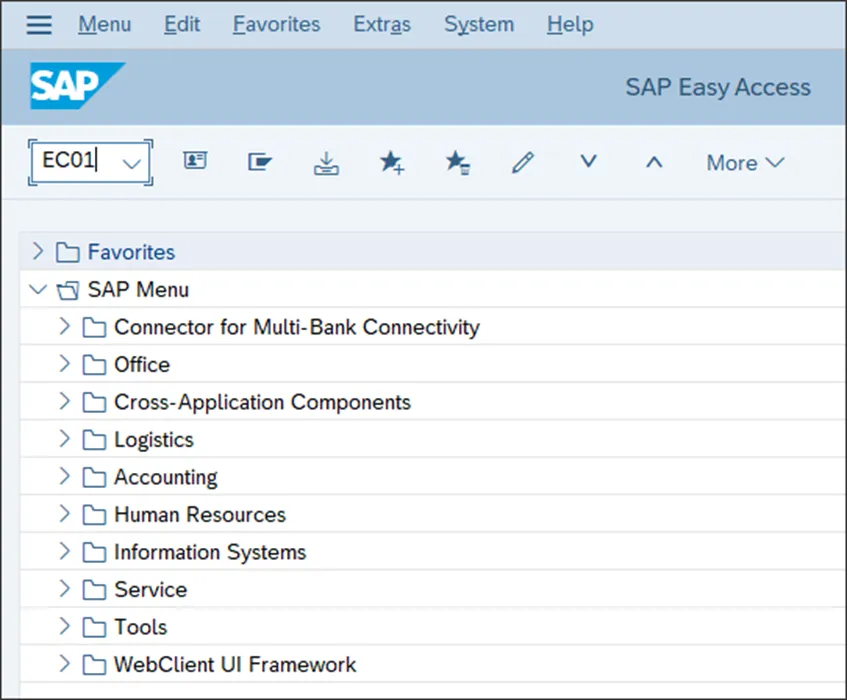Image resolution: width=847 pixels, height=700 pixels.
Task: Click the SAP logo
Action: tap(77, 86)
